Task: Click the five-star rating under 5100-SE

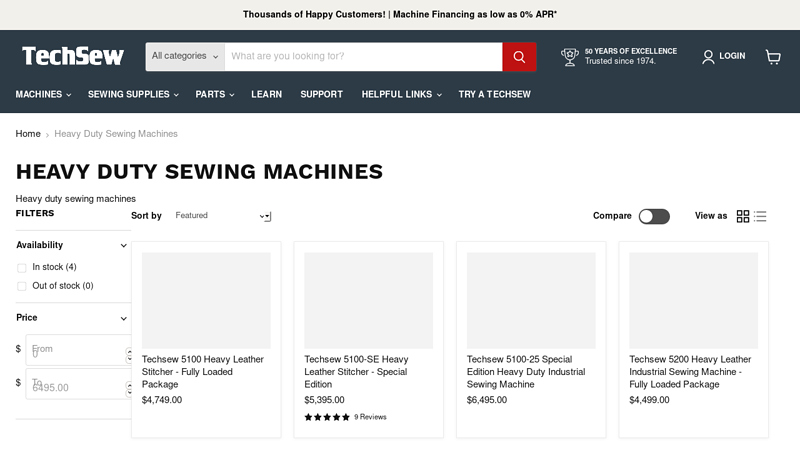Action: pos(327,417)
